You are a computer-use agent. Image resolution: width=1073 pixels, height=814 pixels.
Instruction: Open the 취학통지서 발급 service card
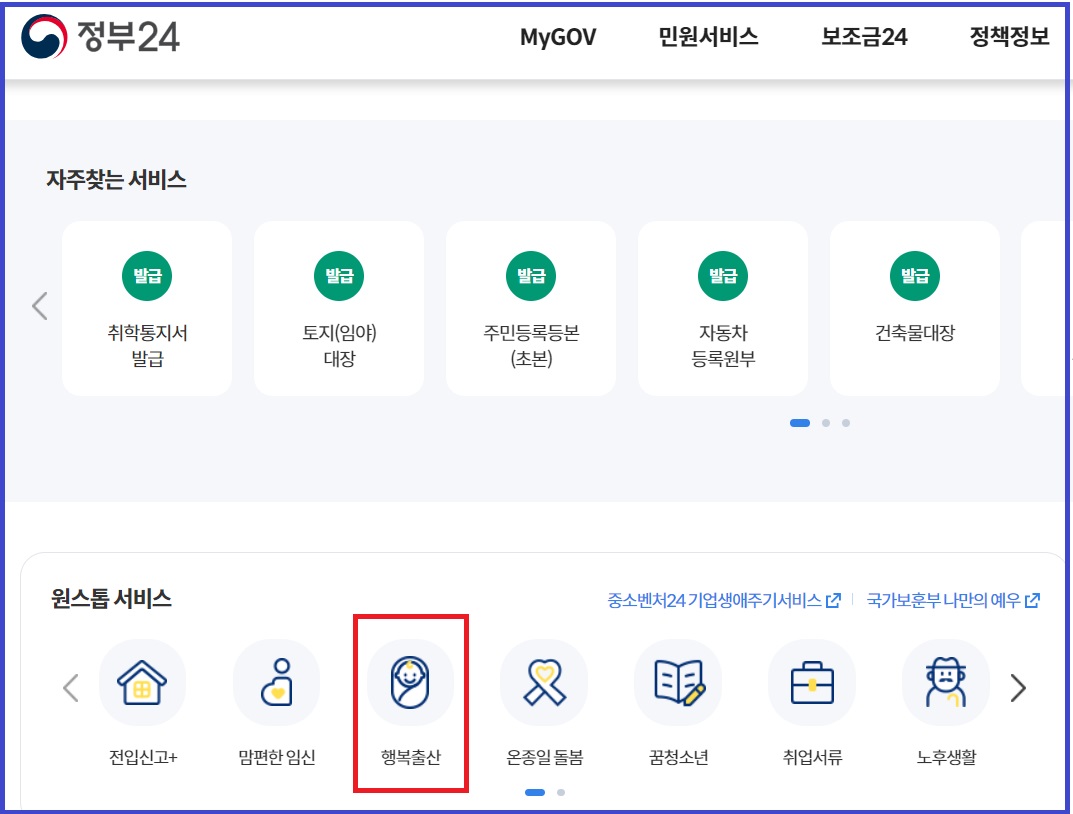(146, 307)
